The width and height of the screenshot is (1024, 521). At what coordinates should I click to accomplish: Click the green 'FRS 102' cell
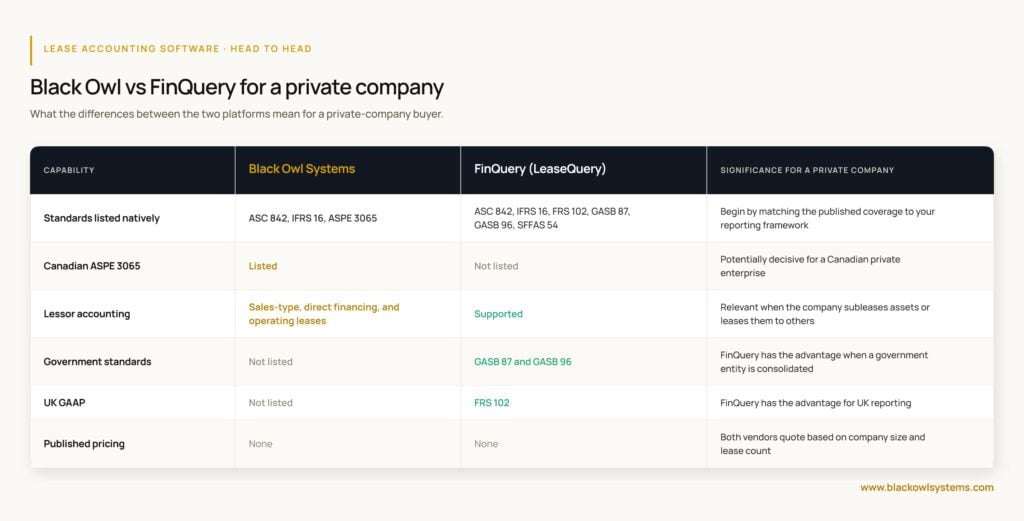tap(492, 402)
